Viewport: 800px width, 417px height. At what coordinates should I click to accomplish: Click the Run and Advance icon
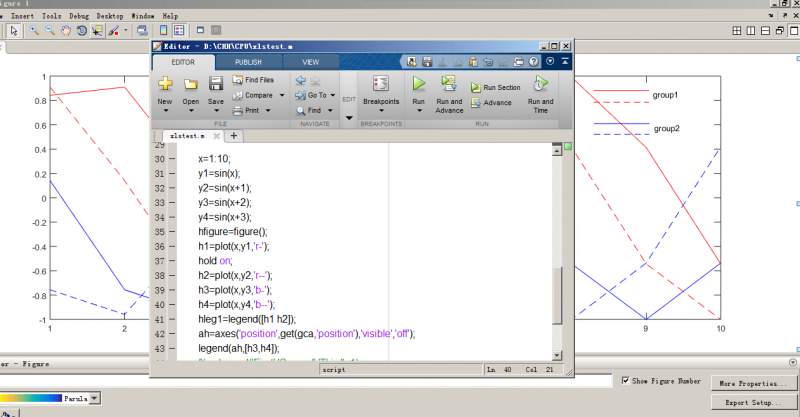click(449, 83)
